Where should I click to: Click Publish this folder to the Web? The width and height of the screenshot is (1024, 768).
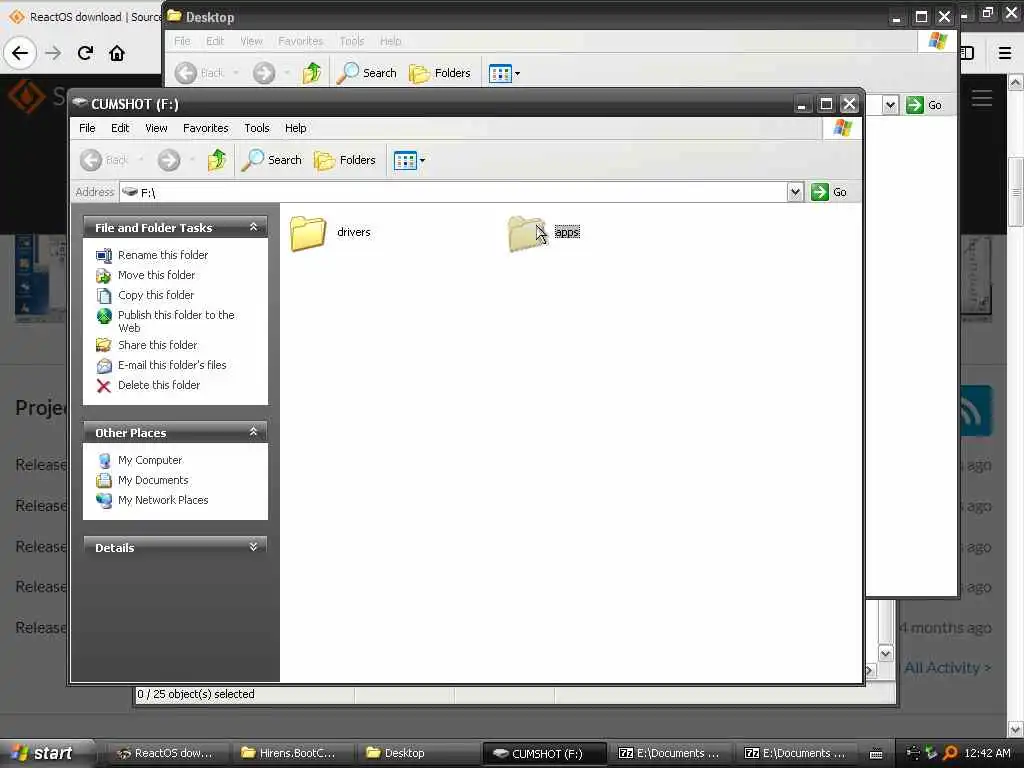176,321
